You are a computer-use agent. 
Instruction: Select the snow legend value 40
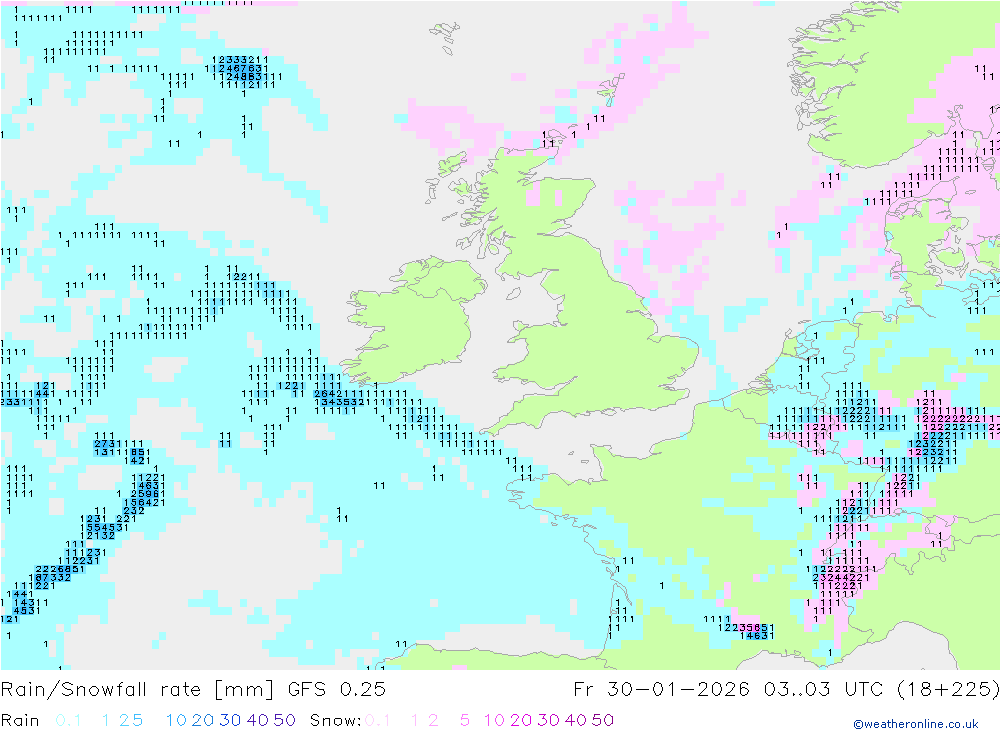click(575, 720)
